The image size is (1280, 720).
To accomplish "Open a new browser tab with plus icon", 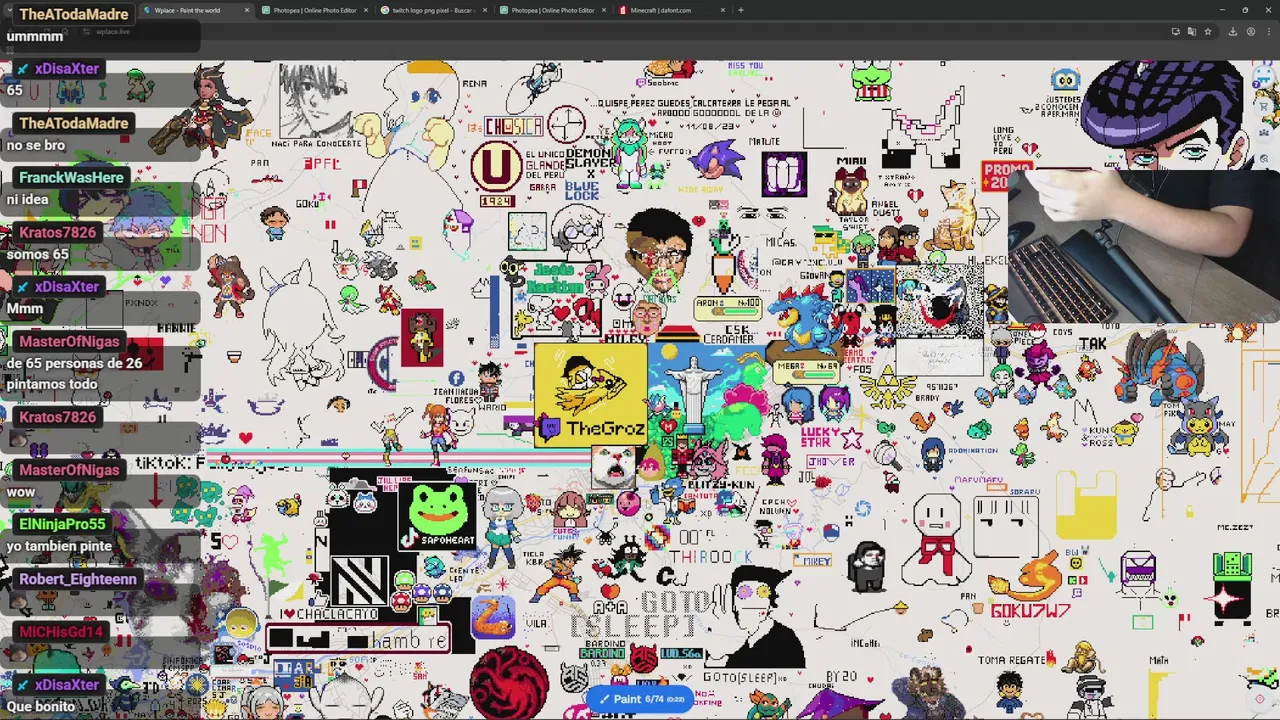I will (x=740, y=10).
